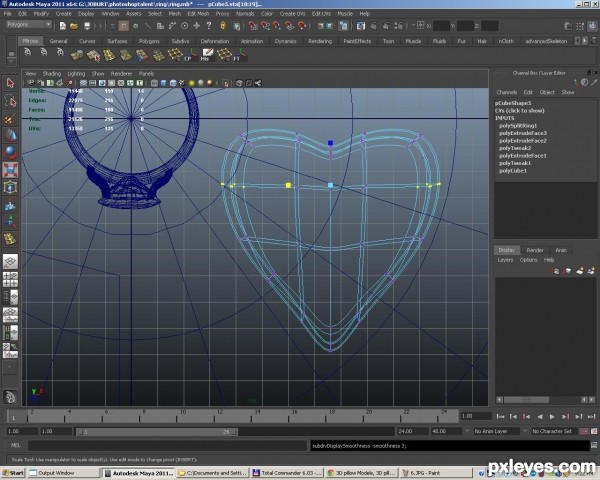Toggle use all lights yellow sphere icon
Image resolution: width=600 pixels, height=480 pixels.
(191, 83)
